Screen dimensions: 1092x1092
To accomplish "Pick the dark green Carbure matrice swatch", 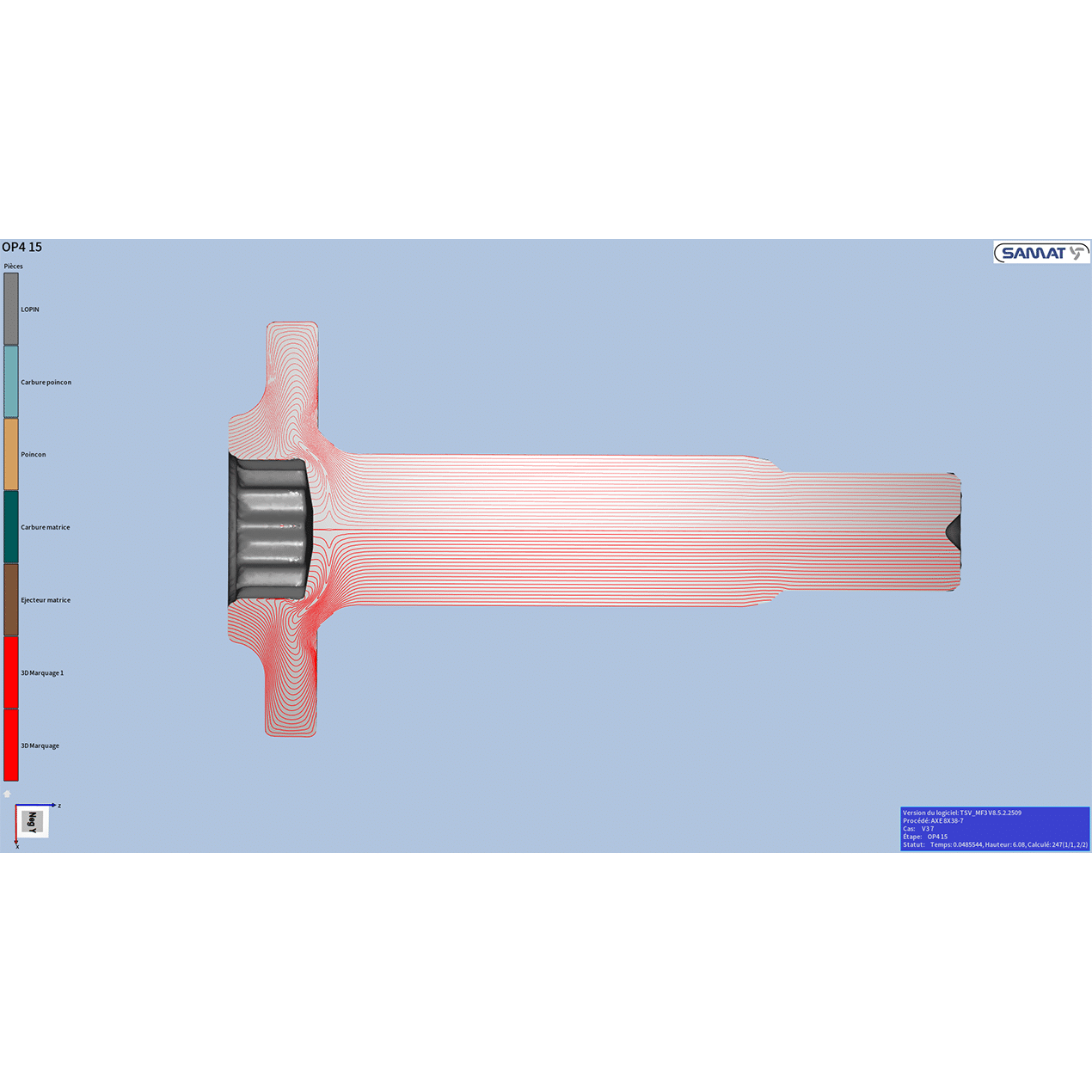I will click(11, 527).
